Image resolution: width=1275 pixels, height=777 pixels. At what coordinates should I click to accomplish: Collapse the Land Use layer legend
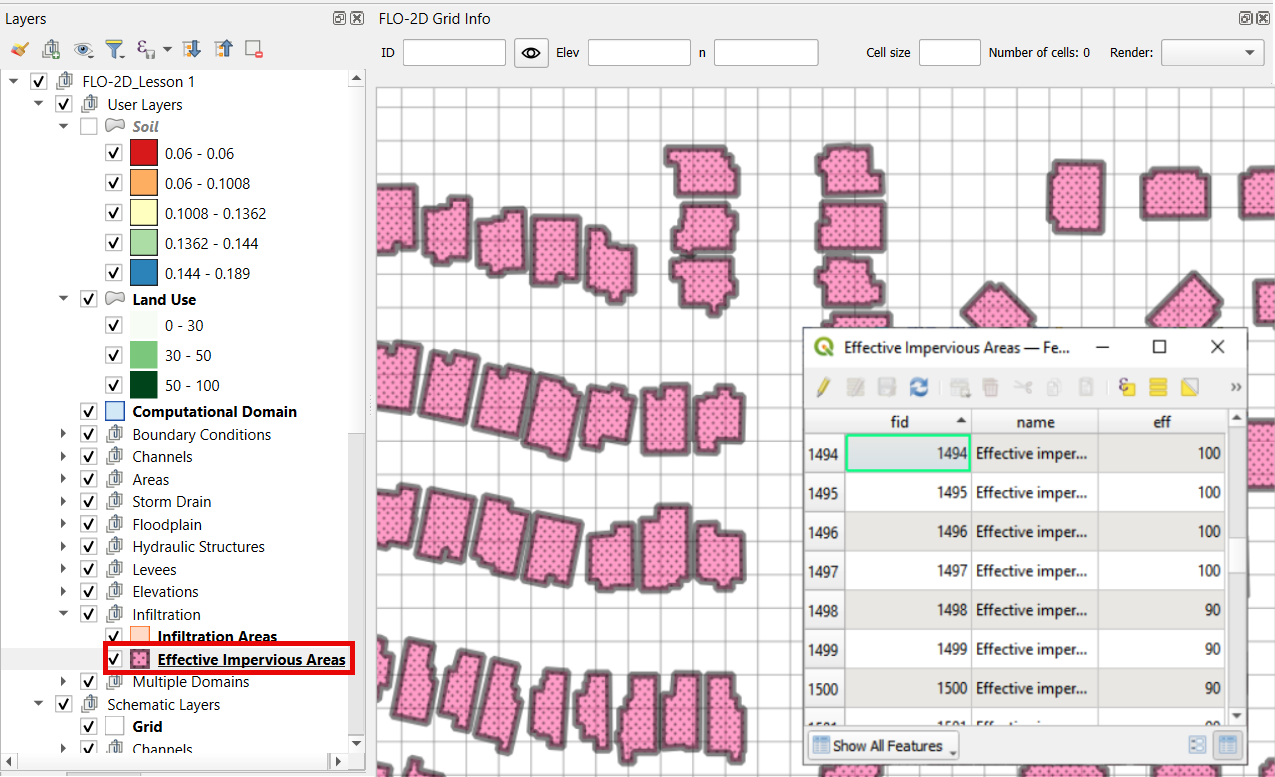point(64,299)
